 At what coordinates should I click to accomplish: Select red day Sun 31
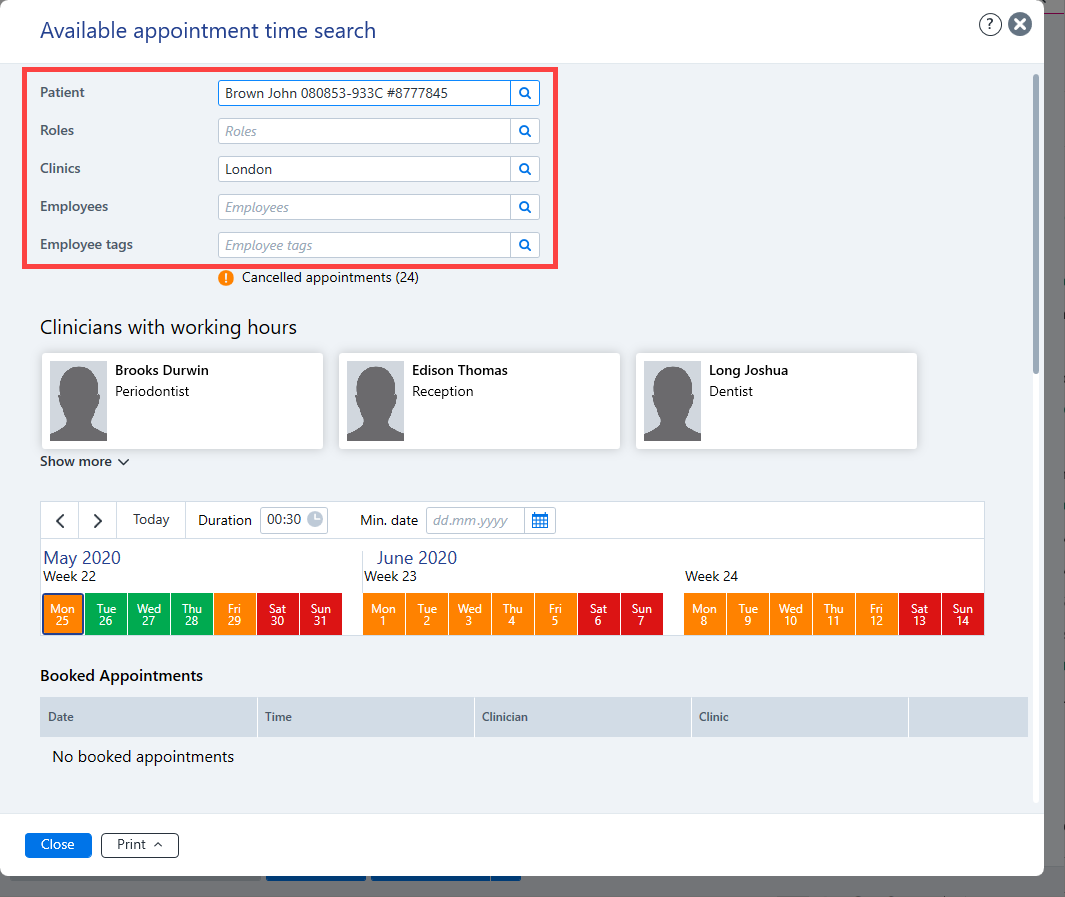point(321,615)
